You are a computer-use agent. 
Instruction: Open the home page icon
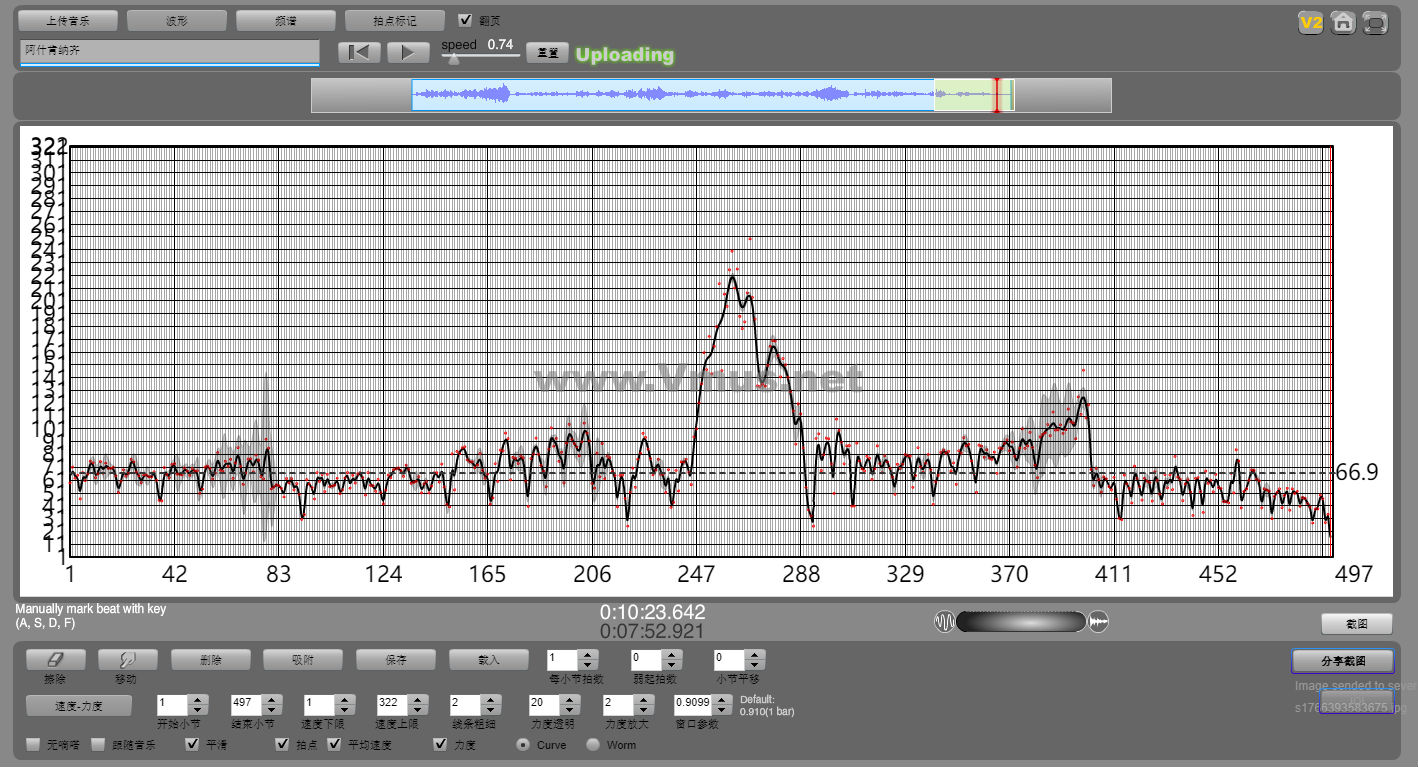click(x=1343, y=22)
